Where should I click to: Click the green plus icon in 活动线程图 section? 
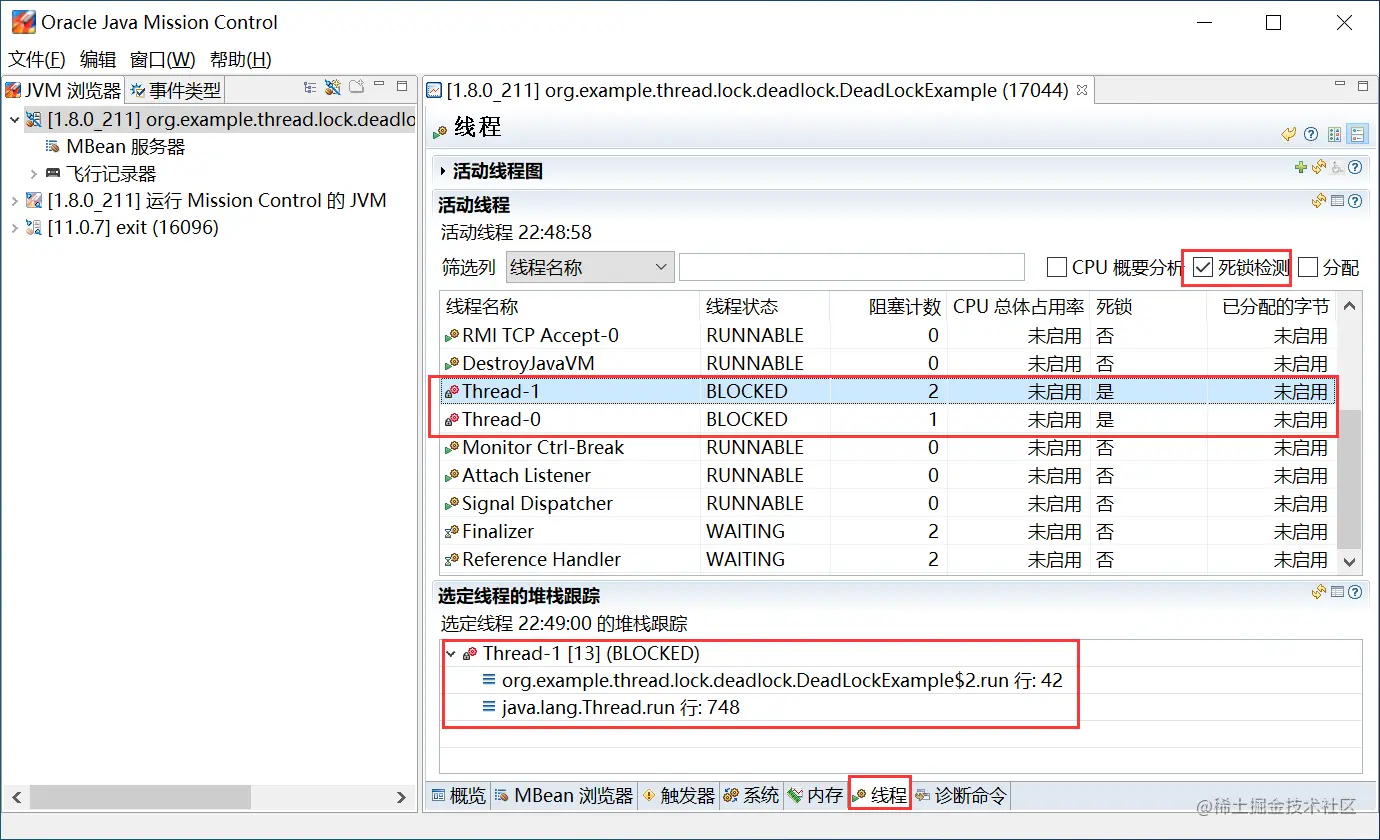pos(1301,168)
